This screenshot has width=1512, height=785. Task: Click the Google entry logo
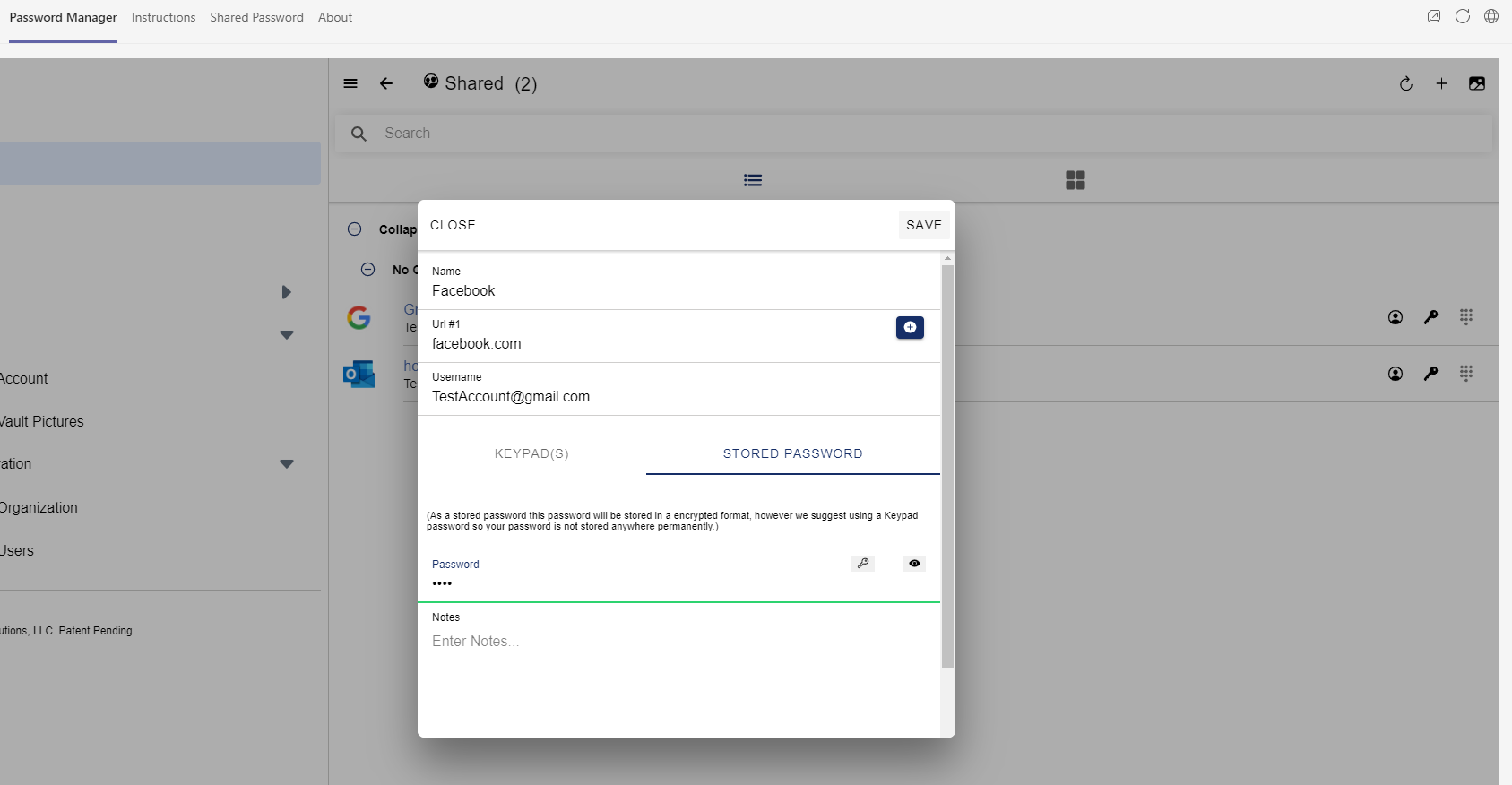[359, 317]
